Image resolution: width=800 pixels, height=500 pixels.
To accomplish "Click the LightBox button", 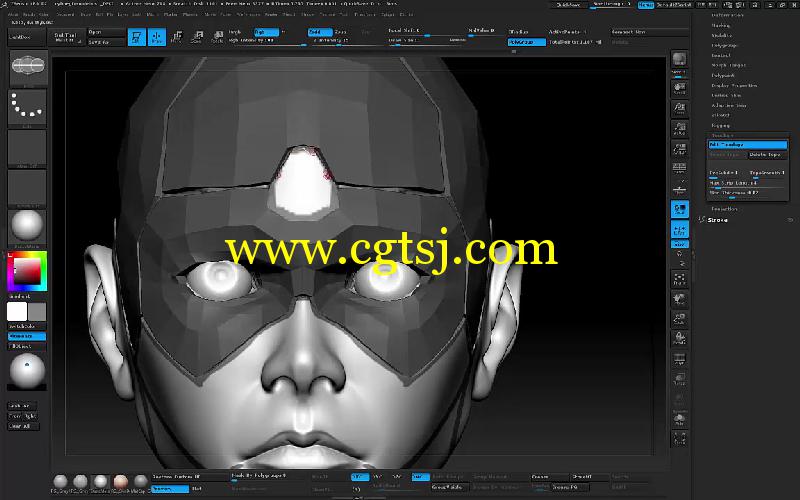I will (x=27, y=37).
